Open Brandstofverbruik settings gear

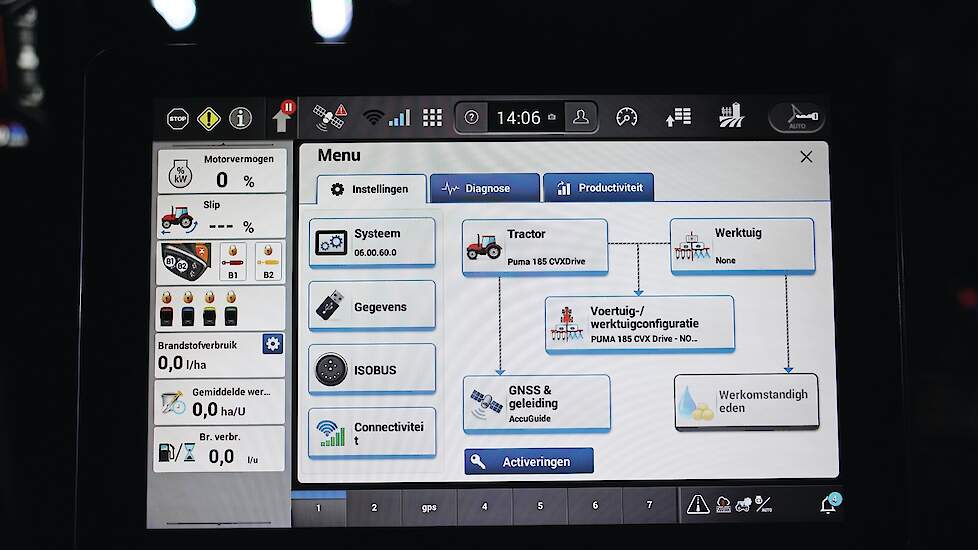273,344
